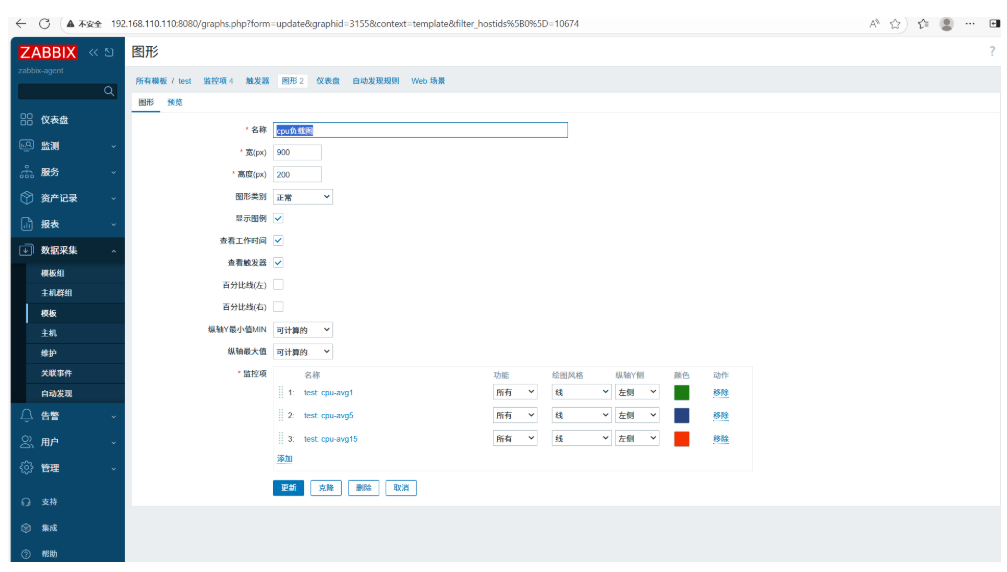Enable the 百分比线(右) checkbox
The width and height of the screenshot is (1007, 572).
pos(278,307)
